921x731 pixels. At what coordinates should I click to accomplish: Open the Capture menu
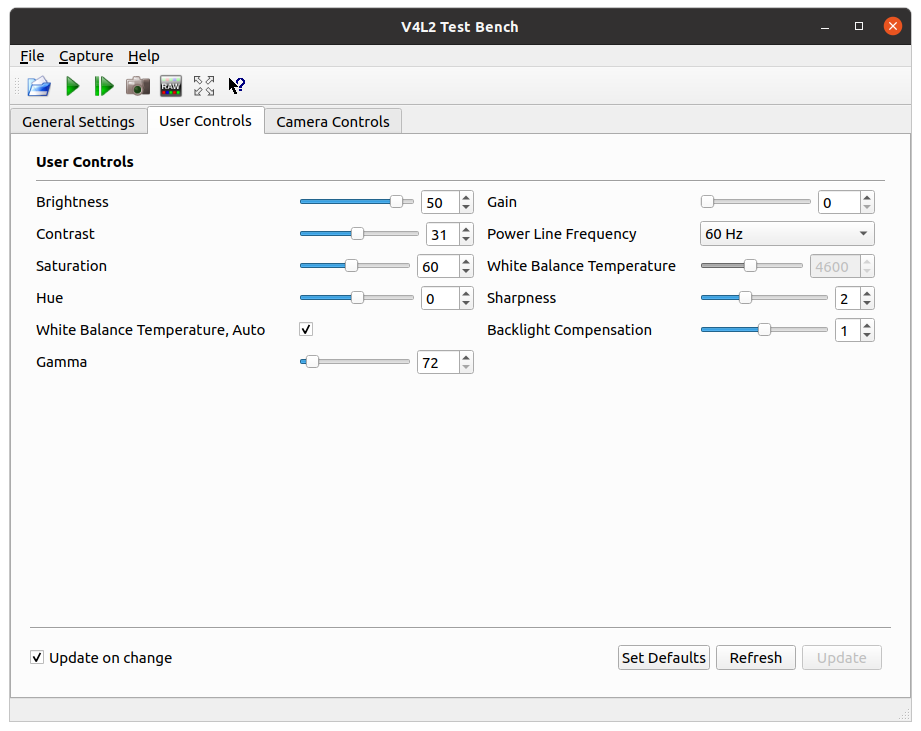pyautogui.click(x=86, y=56)
